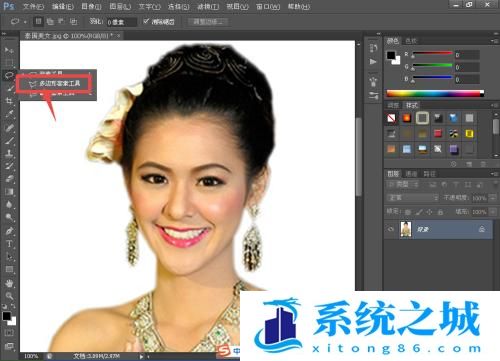Click the foreground color swatch in Color panel
The image size is (500, 361).
click(391, 55)
